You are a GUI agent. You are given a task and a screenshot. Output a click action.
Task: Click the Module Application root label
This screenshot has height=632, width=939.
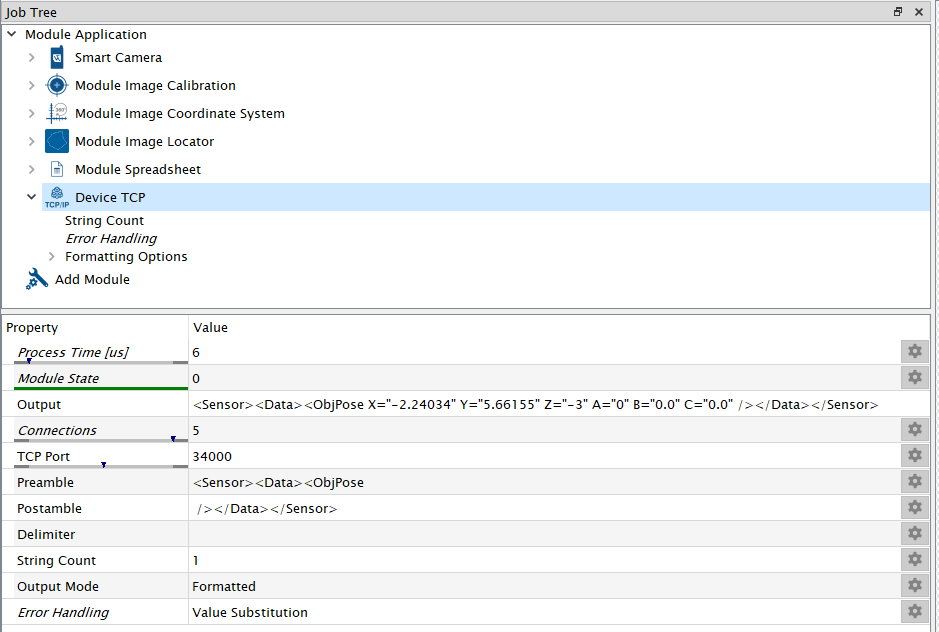coord(86,34)
